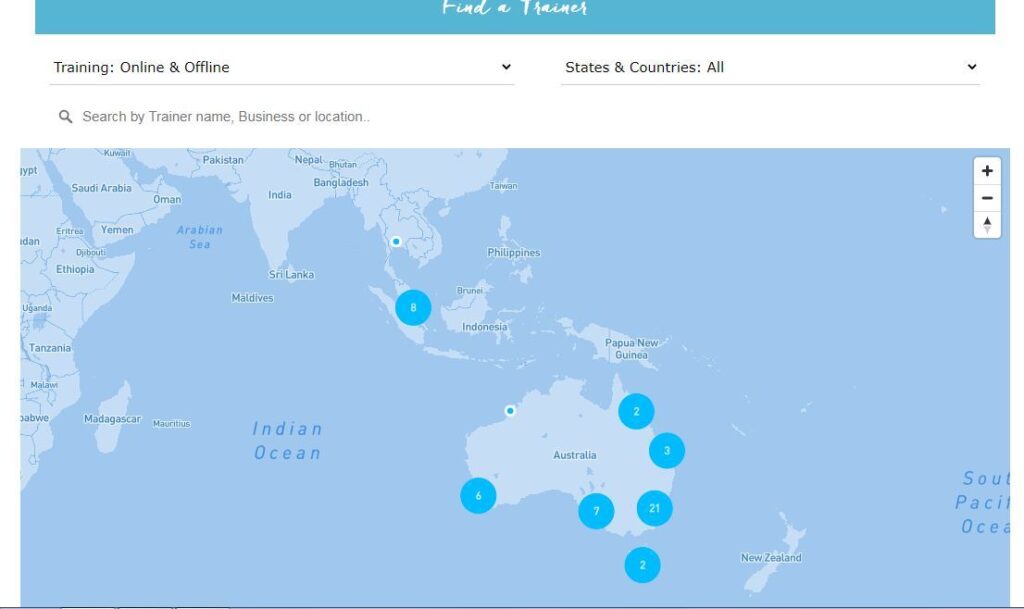Click the zoom in plus icon

[x=988, y=170]
